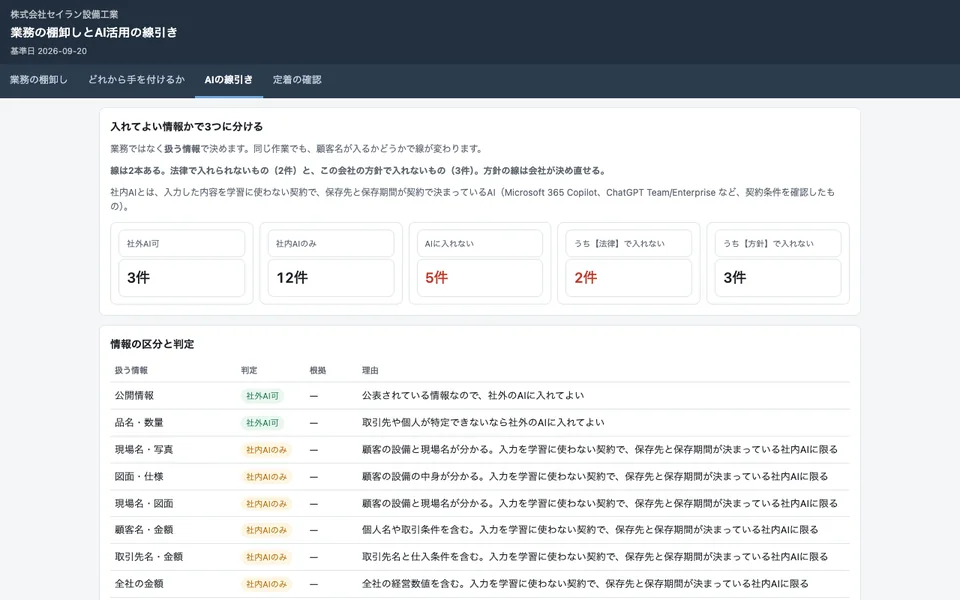Click the 扱う情報 column header
The image size is (960, 600).
pos(131,370)
